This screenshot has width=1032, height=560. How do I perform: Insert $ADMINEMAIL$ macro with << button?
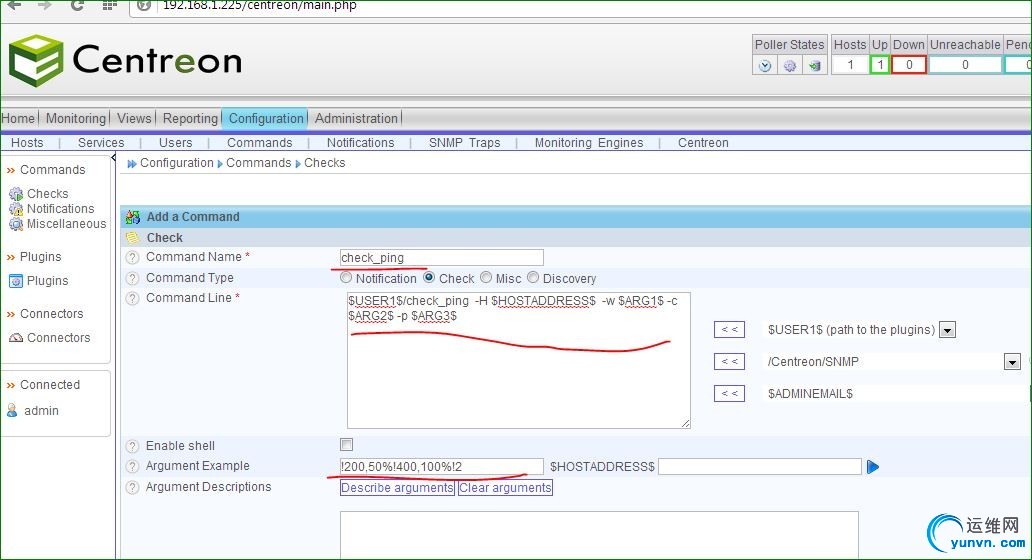coord(729,394)
